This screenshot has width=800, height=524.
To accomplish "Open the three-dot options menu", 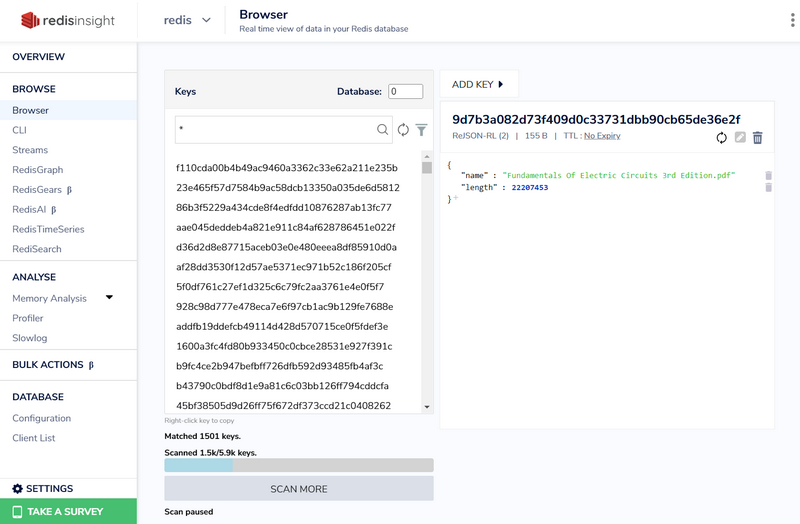I will [x=792, y=20].
